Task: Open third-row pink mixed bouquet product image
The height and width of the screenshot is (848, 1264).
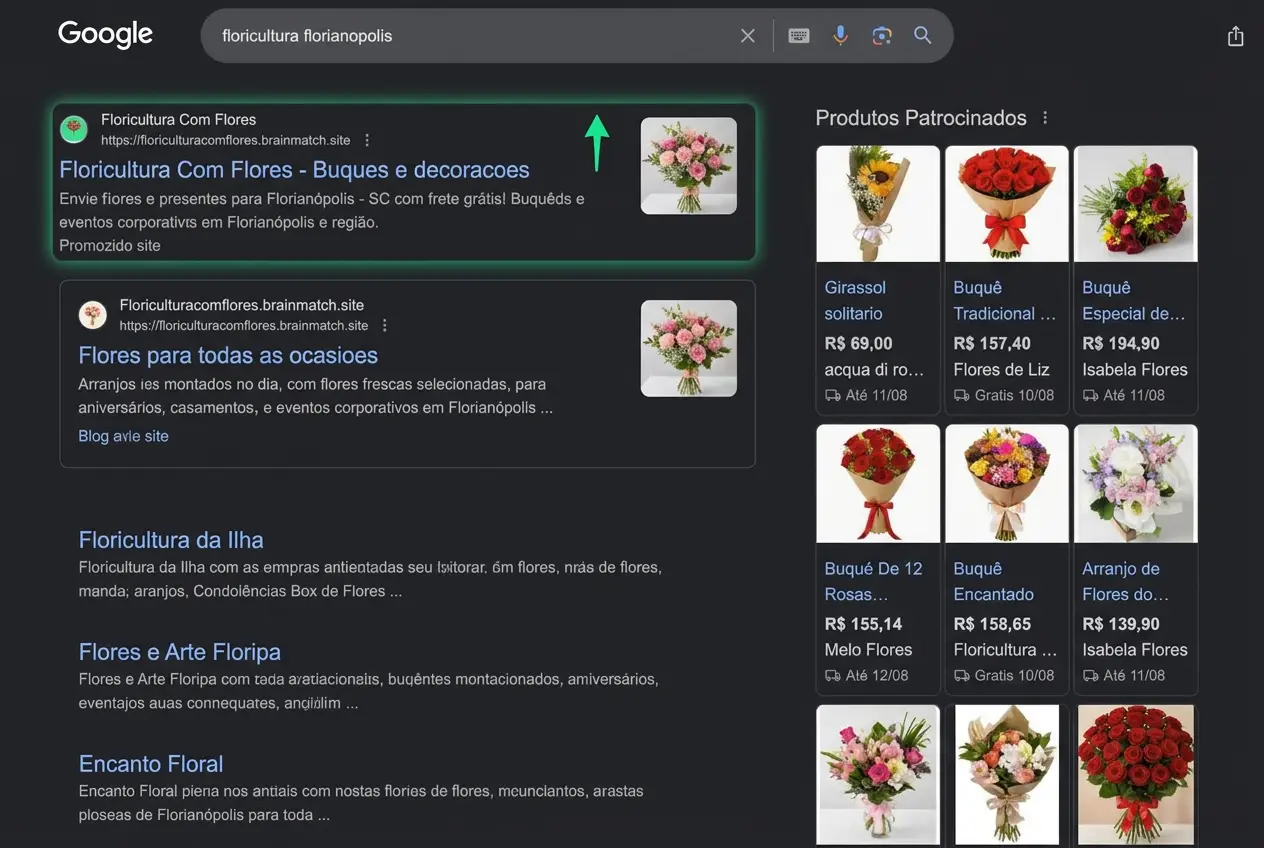Action: pos(878,775)
